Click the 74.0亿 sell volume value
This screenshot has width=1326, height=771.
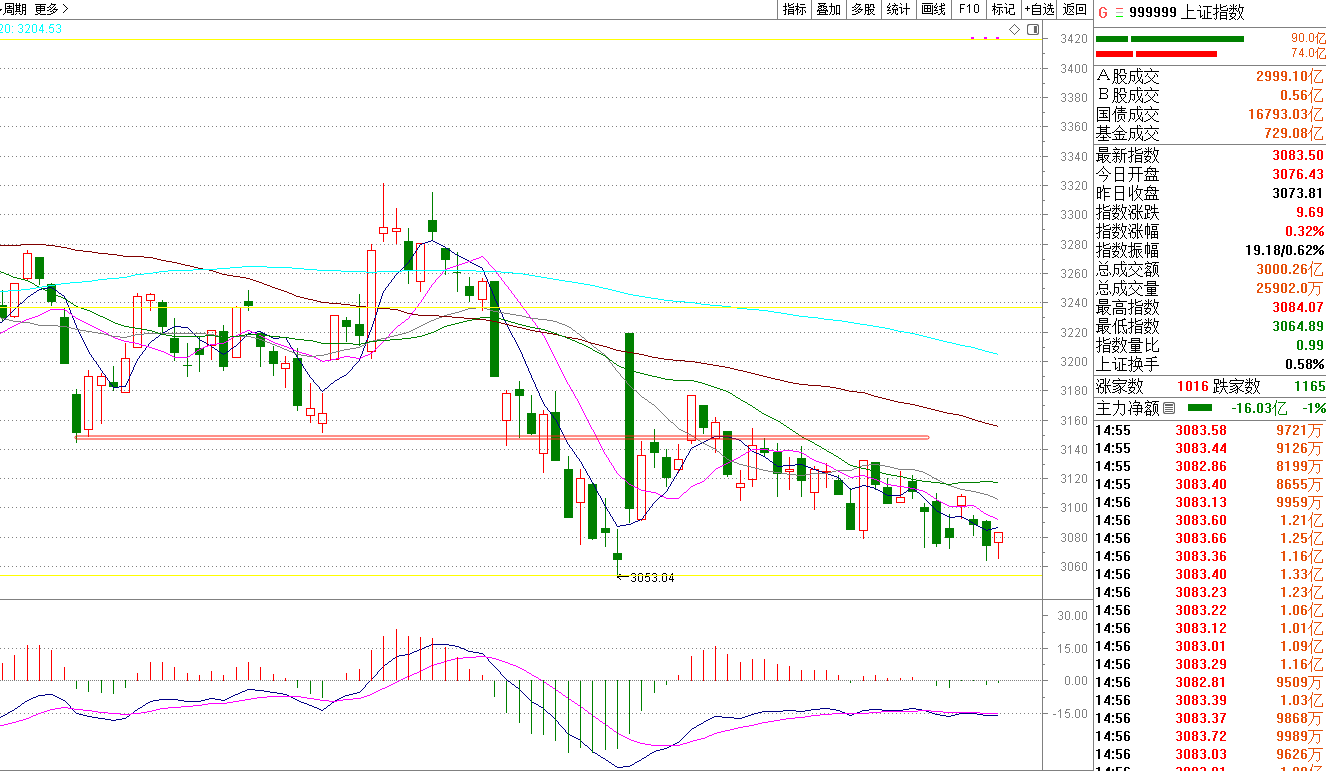[x=1306, y=53]
